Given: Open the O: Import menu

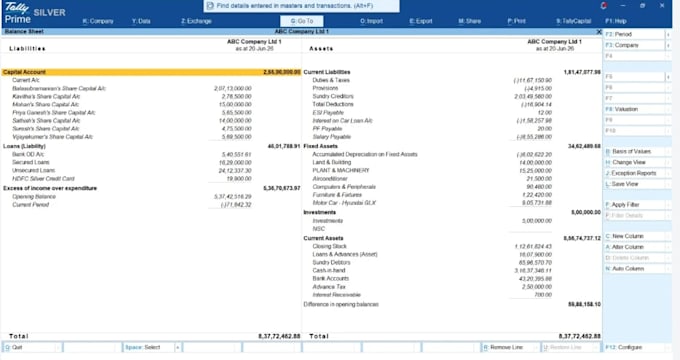Looking at the screenshot, I should pos(371,21).
